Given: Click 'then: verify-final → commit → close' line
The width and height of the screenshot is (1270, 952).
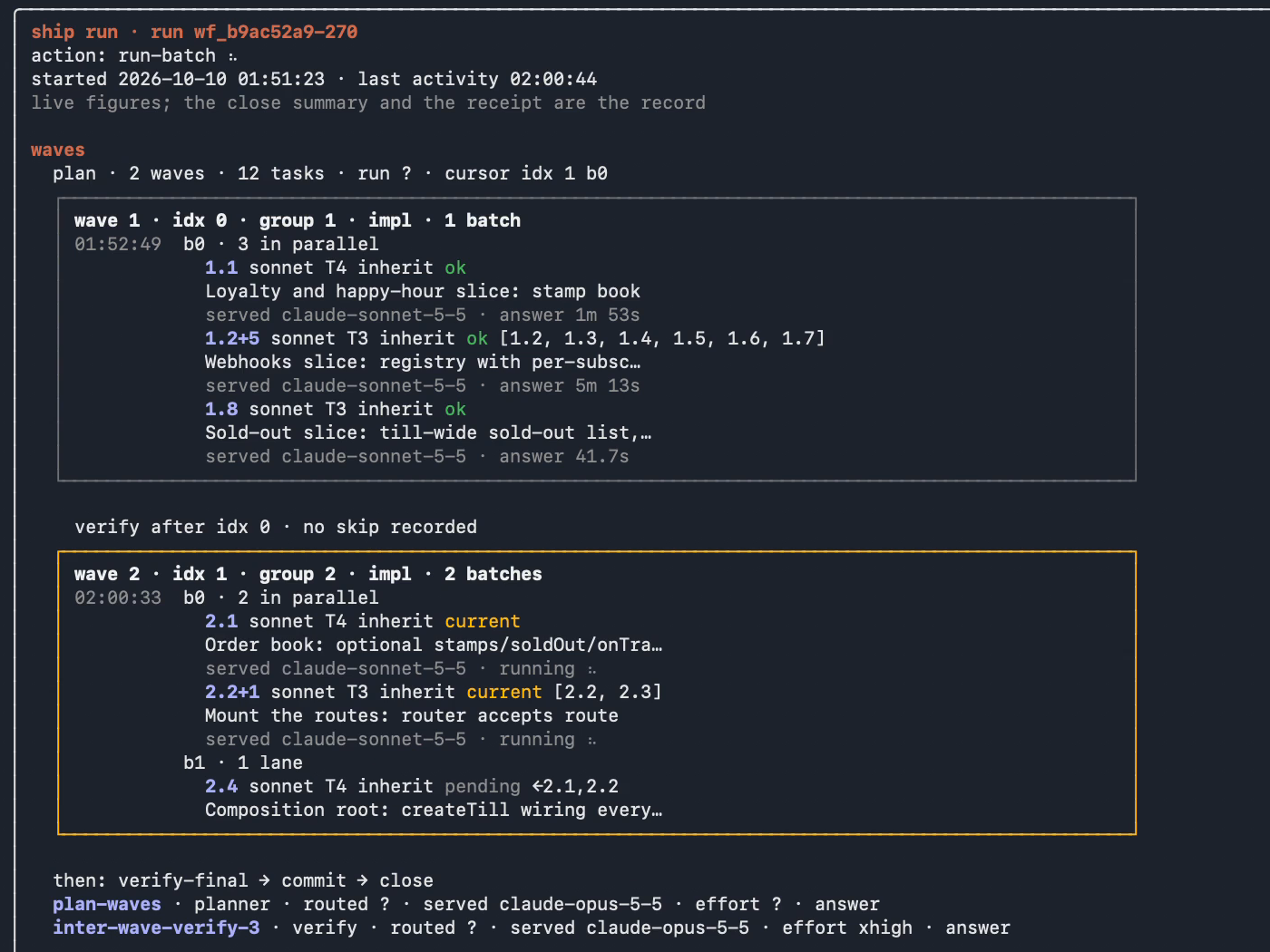Looking at the screenshot, I should pyautogui.click(x=243, y=880).
